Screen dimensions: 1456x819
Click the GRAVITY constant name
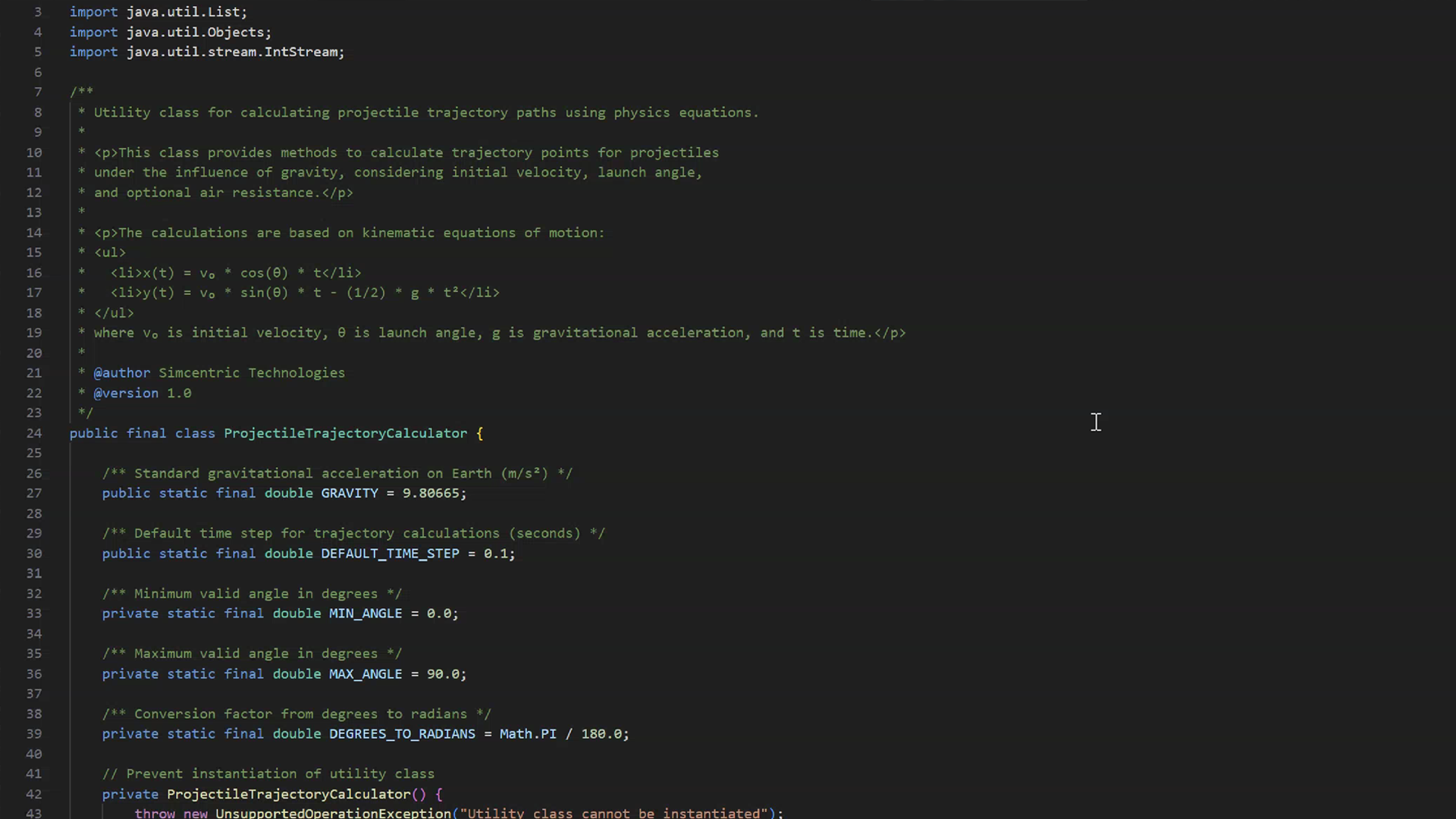[349, 493]
